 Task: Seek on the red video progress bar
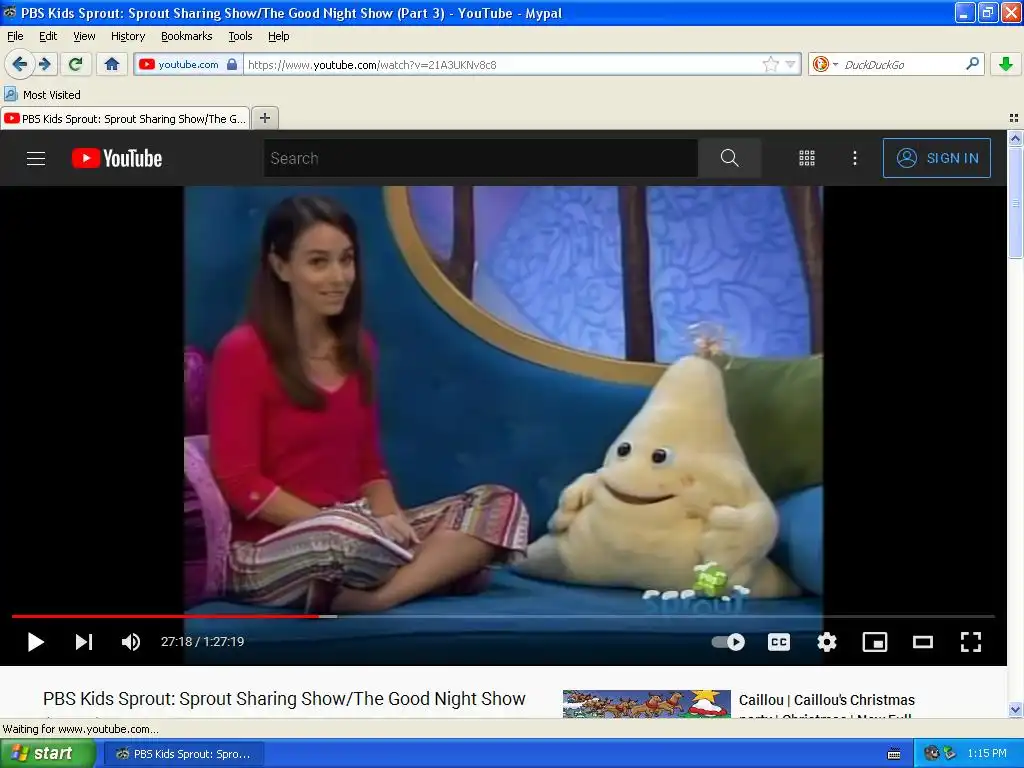coord(503,616)
